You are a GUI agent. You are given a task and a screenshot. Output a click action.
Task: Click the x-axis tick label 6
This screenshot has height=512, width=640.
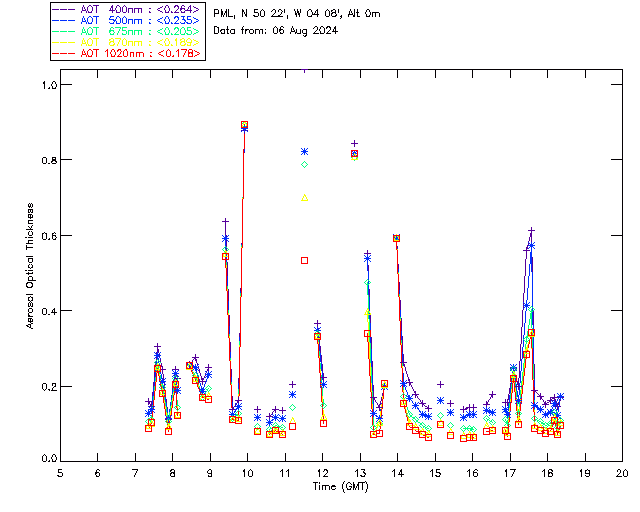98,473
